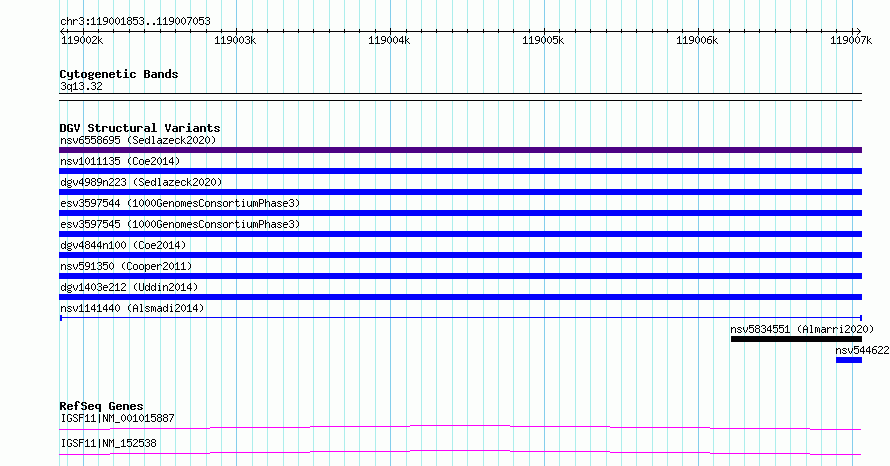Open the nsv1011135 (Coe2014) variant label
This screenshot has height=466, width=890.
[x=120, y=161]
